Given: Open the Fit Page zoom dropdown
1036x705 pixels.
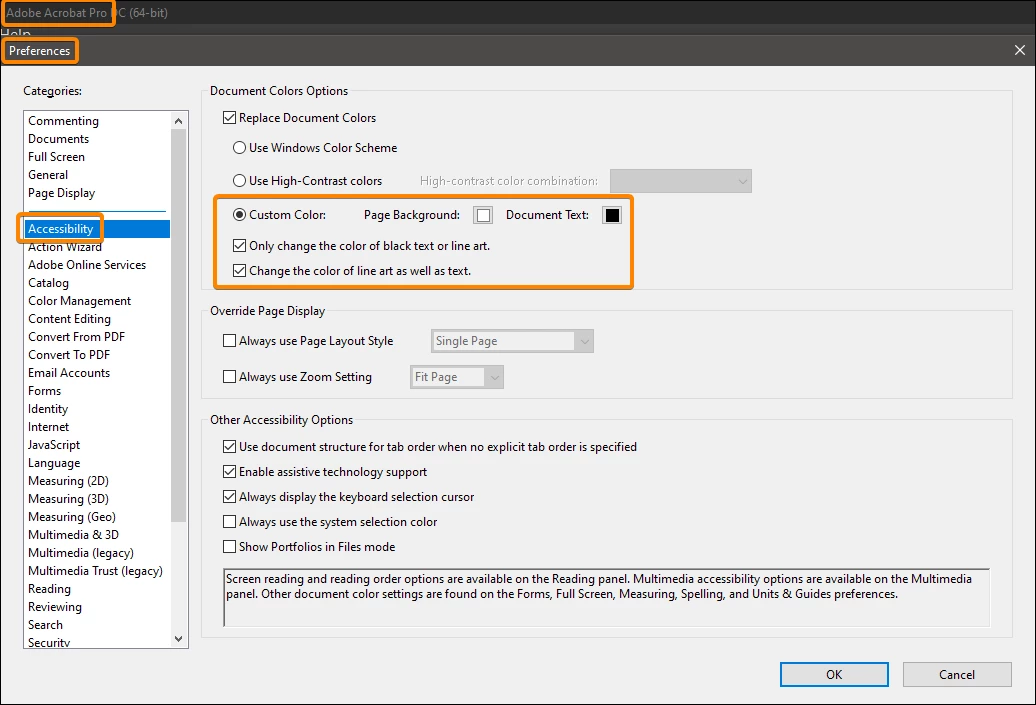Looking at the screenshot, I should [x=457, y=377].
